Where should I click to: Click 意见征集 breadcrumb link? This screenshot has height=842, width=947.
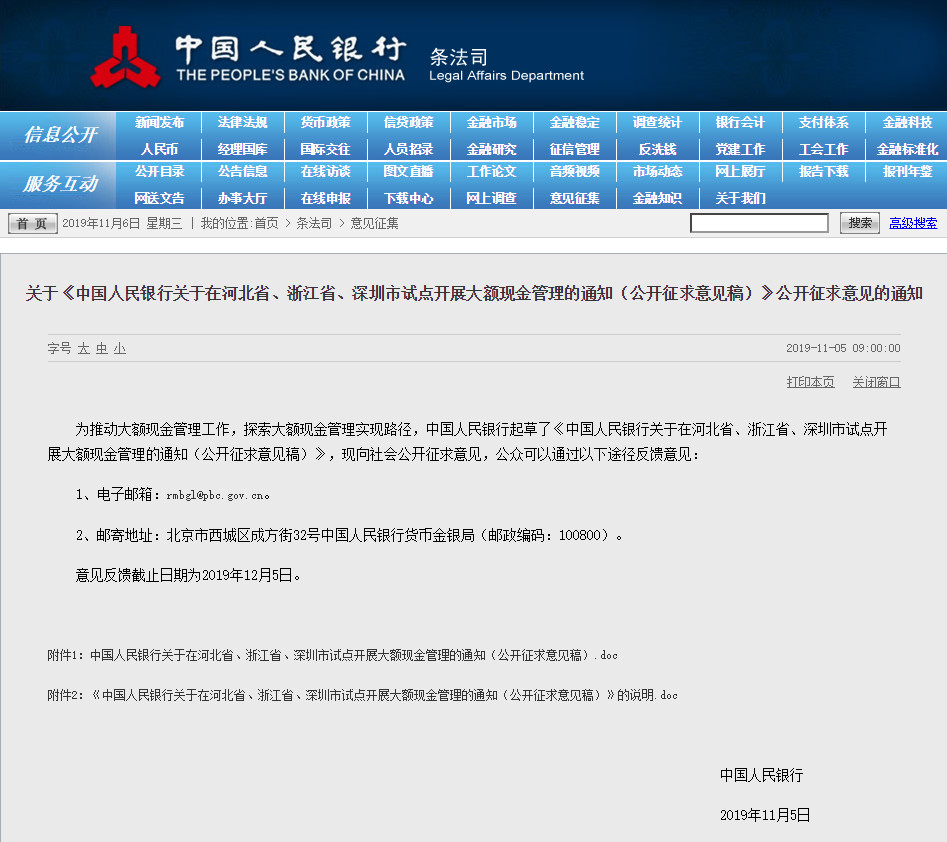pyautogui.click(x=374, y=223)
